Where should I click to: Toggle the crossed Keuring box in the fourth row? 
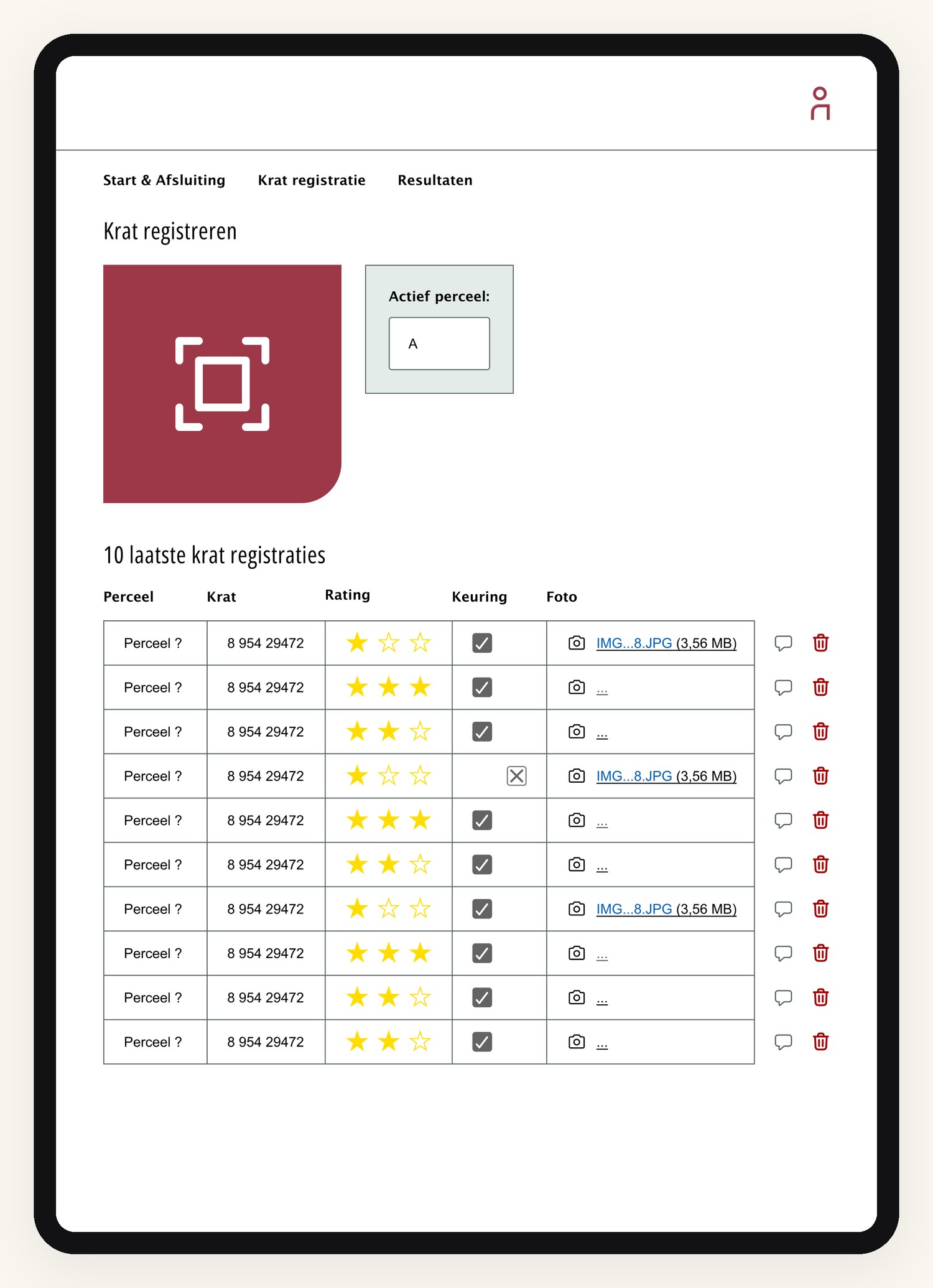(516, 776)
